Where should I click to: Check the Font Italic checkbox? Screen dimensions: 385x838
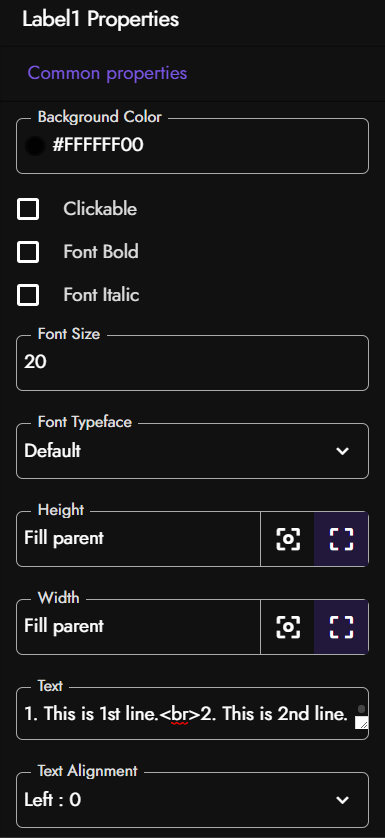28,295
